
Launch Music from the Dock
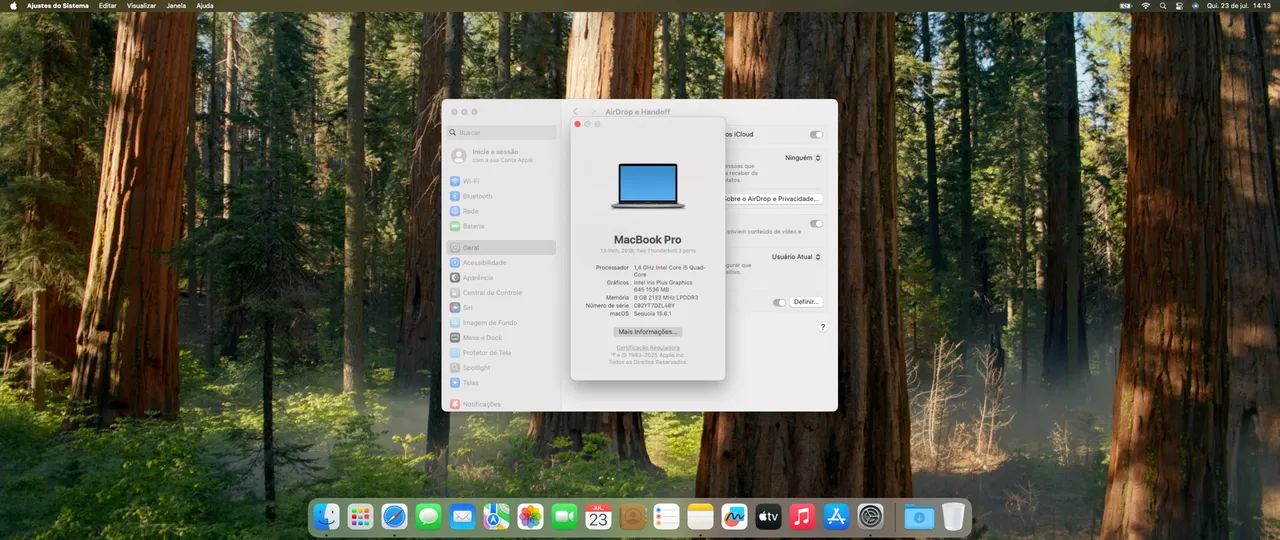(802, 516)
